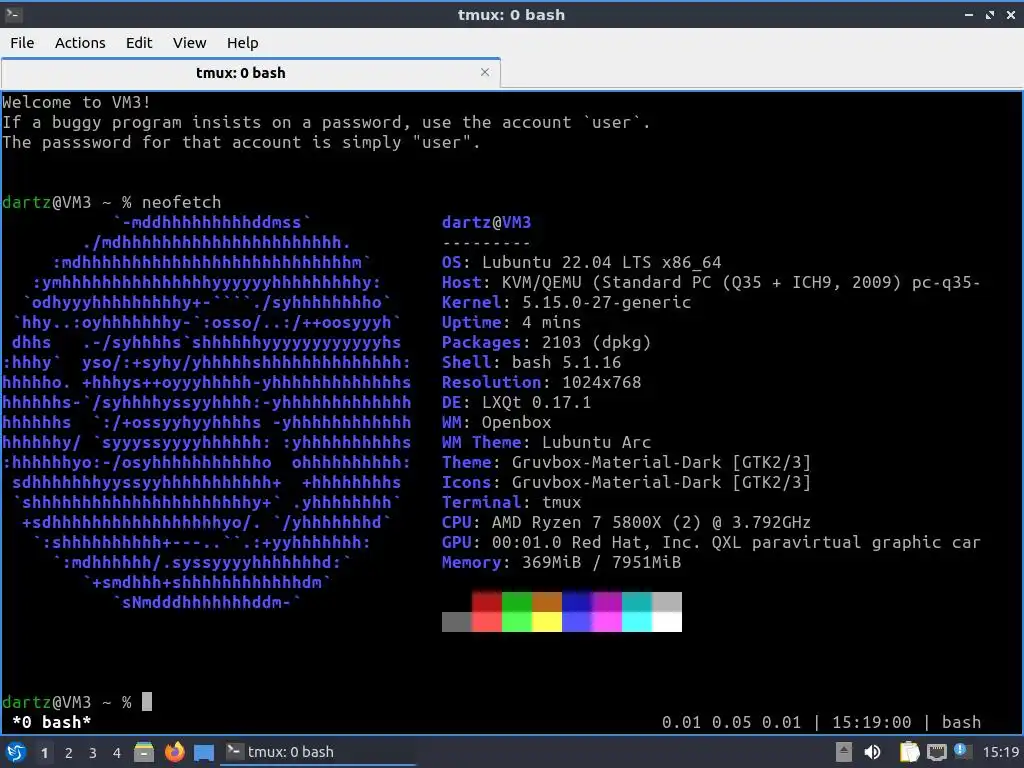The width and height of the screenshot is (1024, 768).
Task: Click the 'Resolution: 1024x768' line
Action: 541,382
